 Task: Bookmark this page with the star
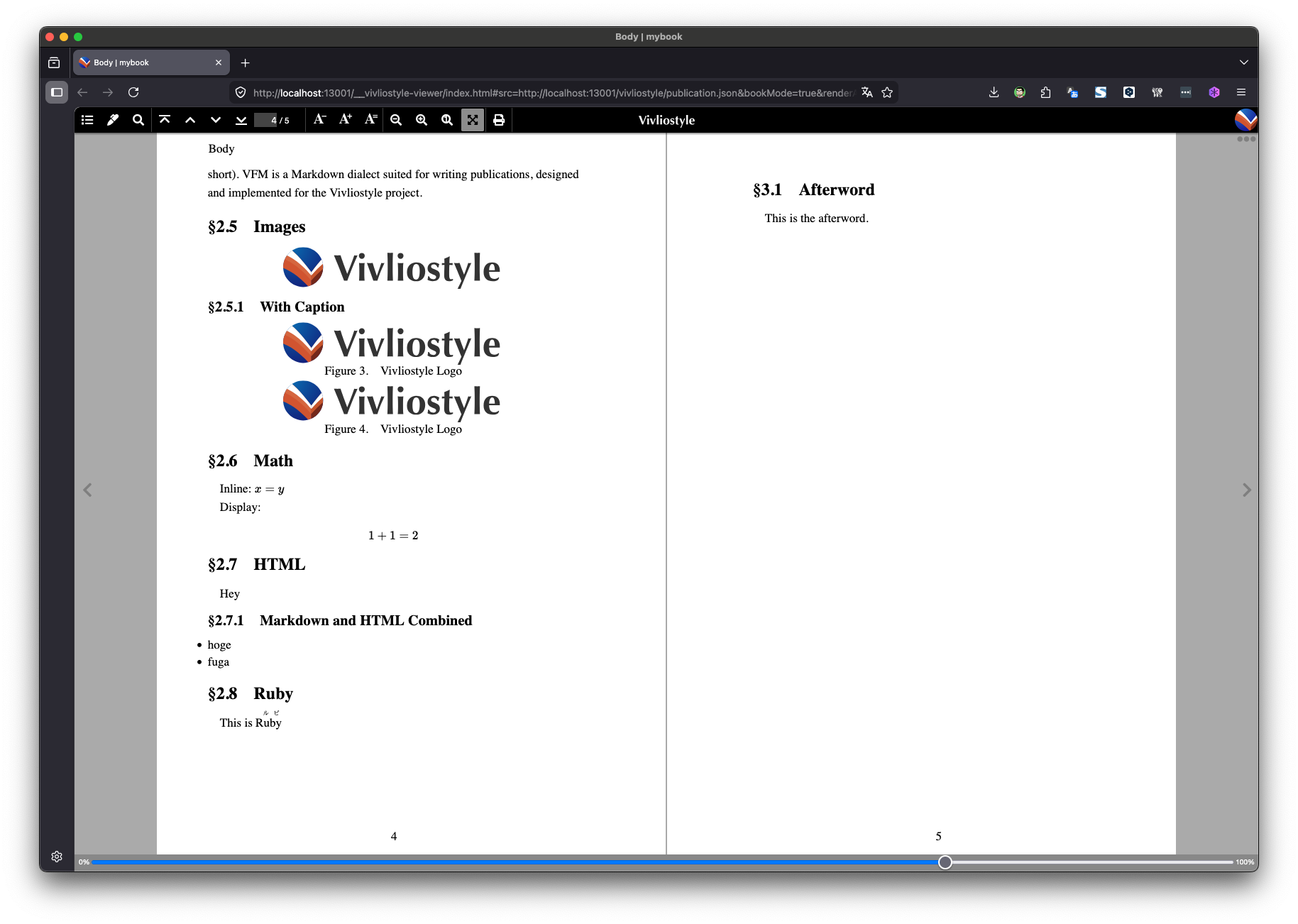point(887,92)
